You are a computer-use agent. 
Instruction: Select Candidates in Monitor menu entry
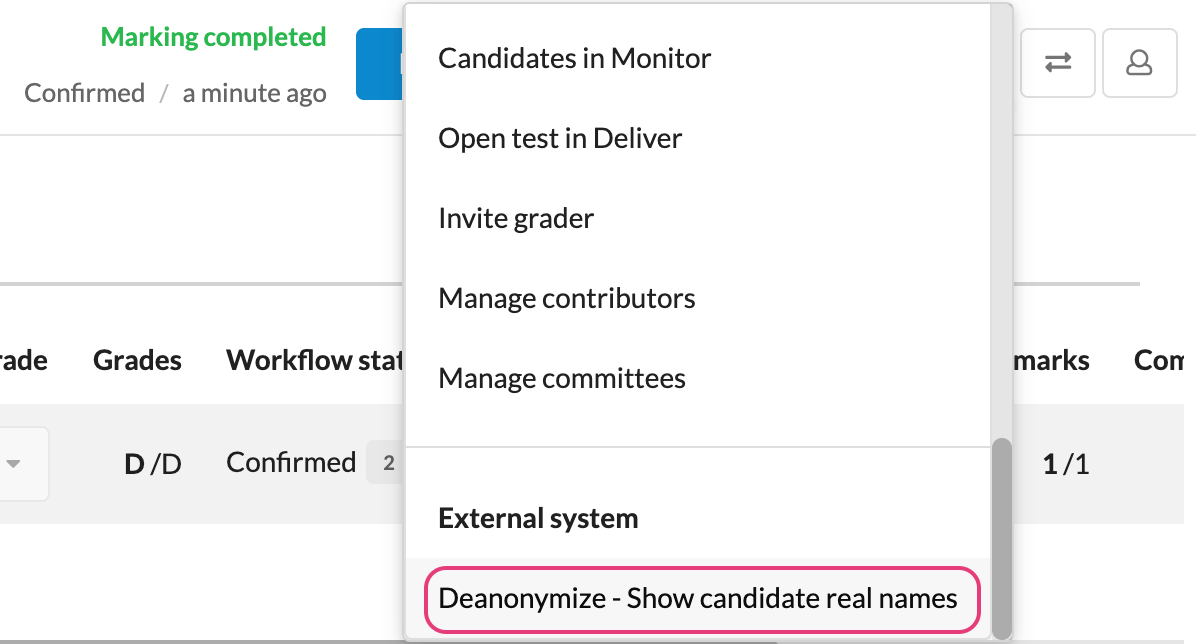574,58
